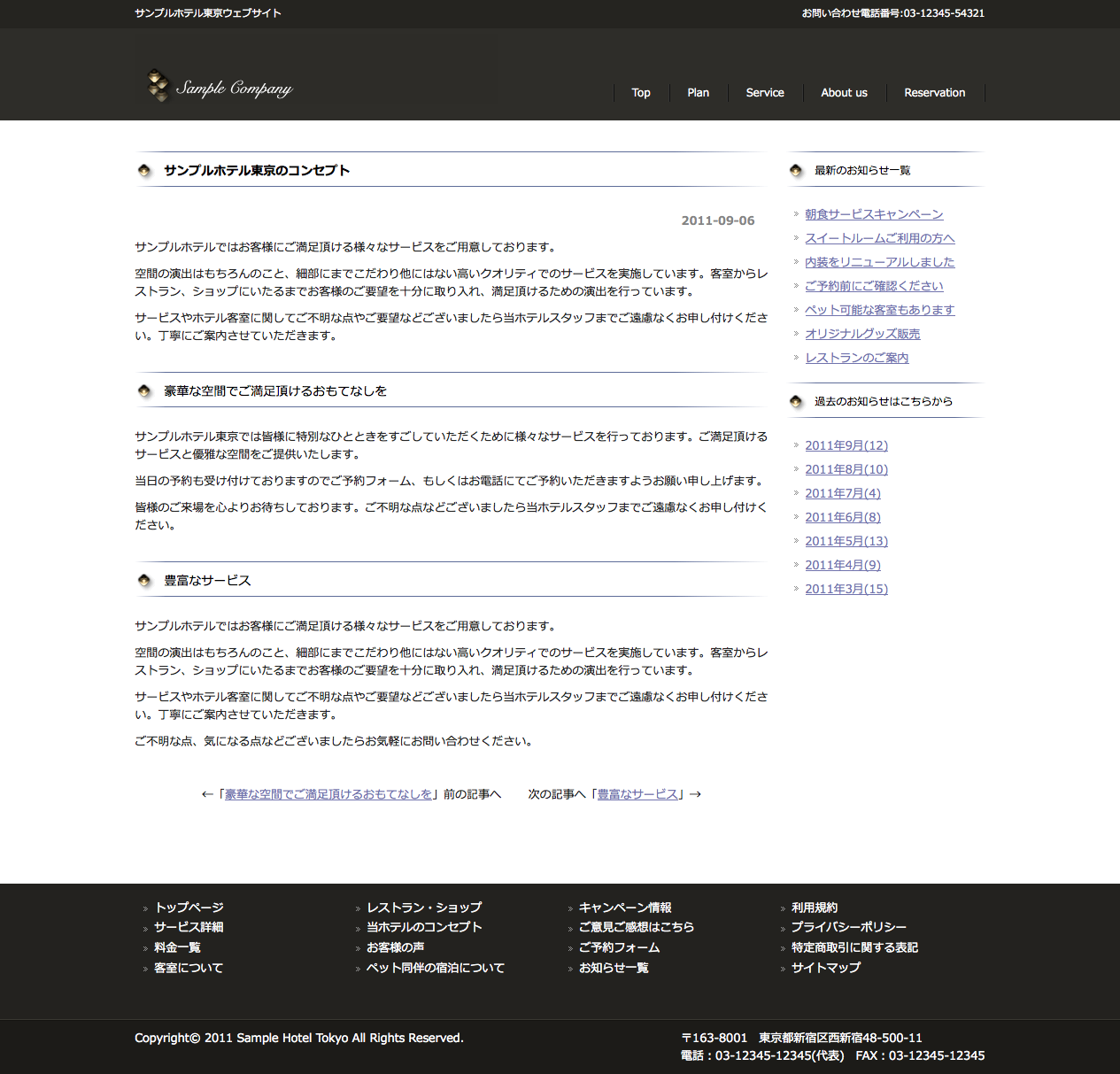Click the header text サンプルホテル東京ウェブサイト

(208, 13)
